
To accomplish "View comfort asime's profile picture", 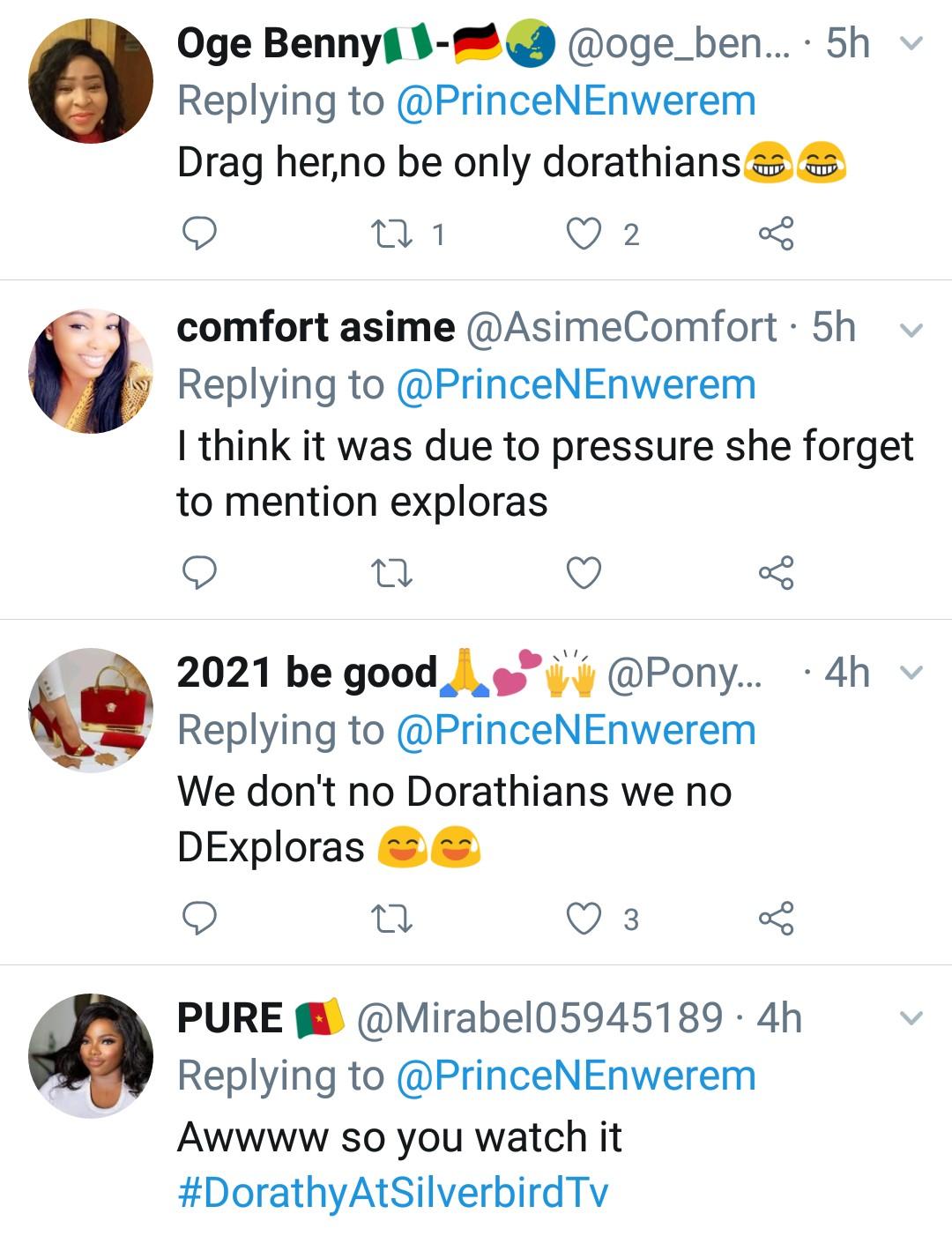I will tap(91, 371).
